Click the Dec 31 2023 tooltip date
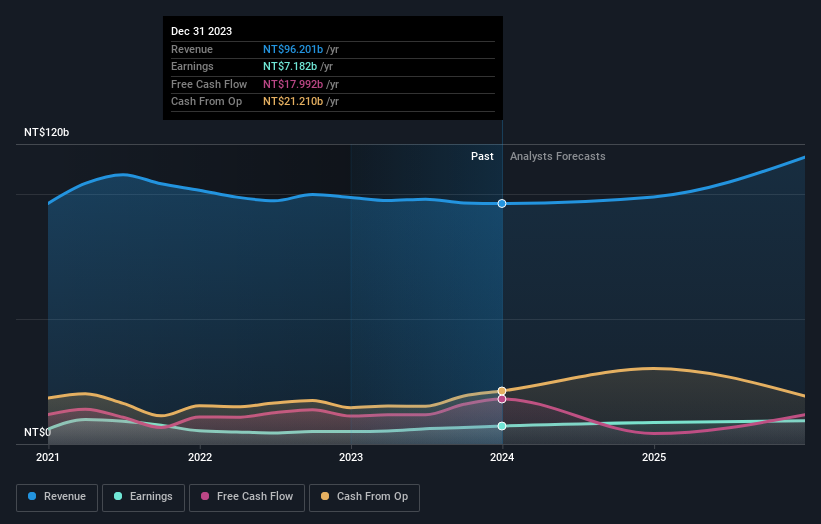Image resolution: width=821 pixels, height=524 pixels. pyautogui.click(x=202, y=31)
